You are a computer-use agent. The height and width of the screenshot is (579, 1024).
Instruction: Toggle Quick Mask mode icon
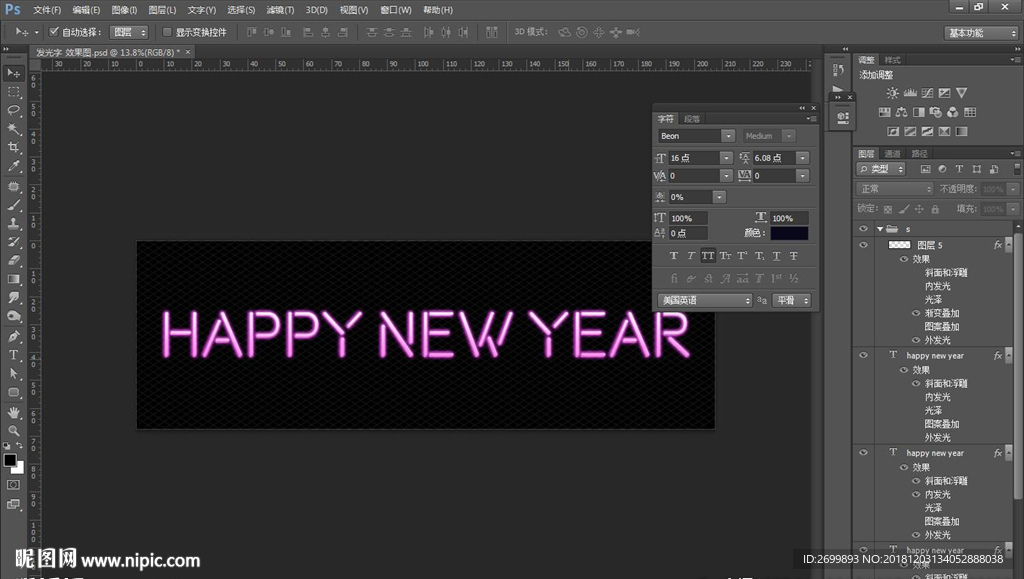tap(13, 485)
